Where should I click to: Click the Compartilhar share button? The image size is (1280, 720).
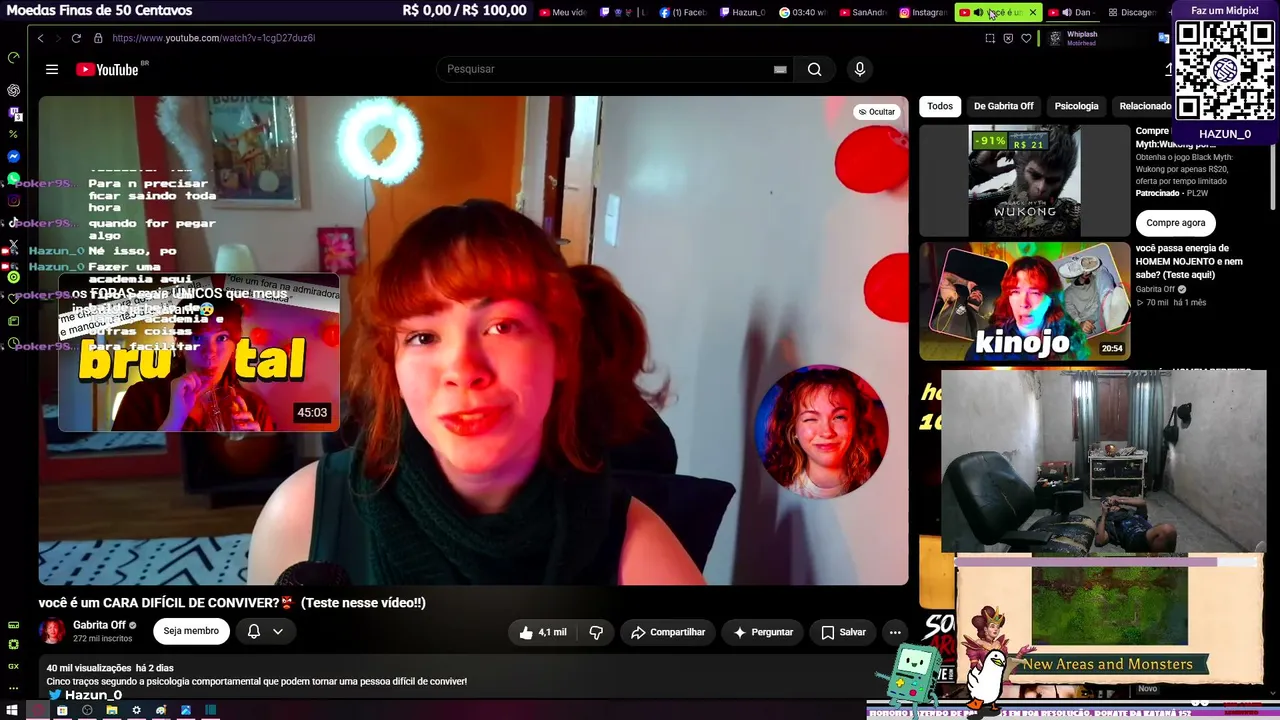tap(668, 632)
